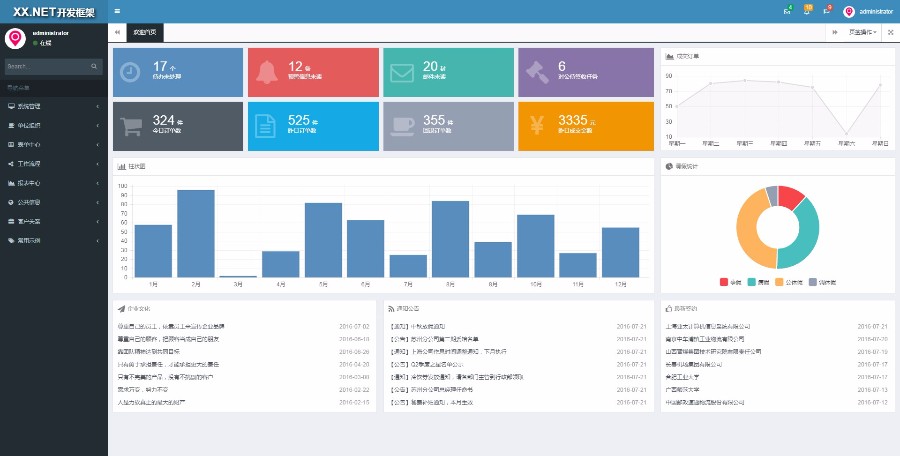Click the bell icon on red tile
This screenshot has width=900, height=456.
click(266, 72)
